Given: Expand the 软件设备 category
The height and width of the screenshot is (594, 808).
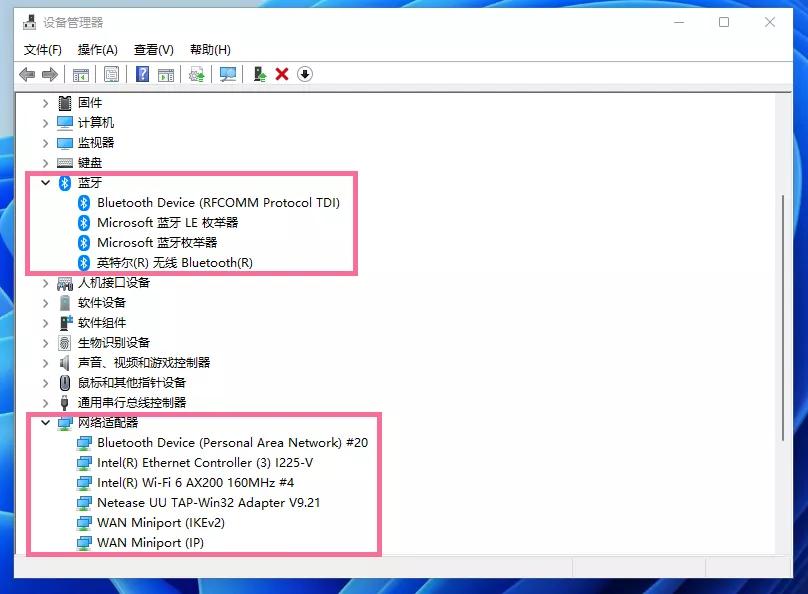Looking at the screenshot, I should [x=45, y=303].
